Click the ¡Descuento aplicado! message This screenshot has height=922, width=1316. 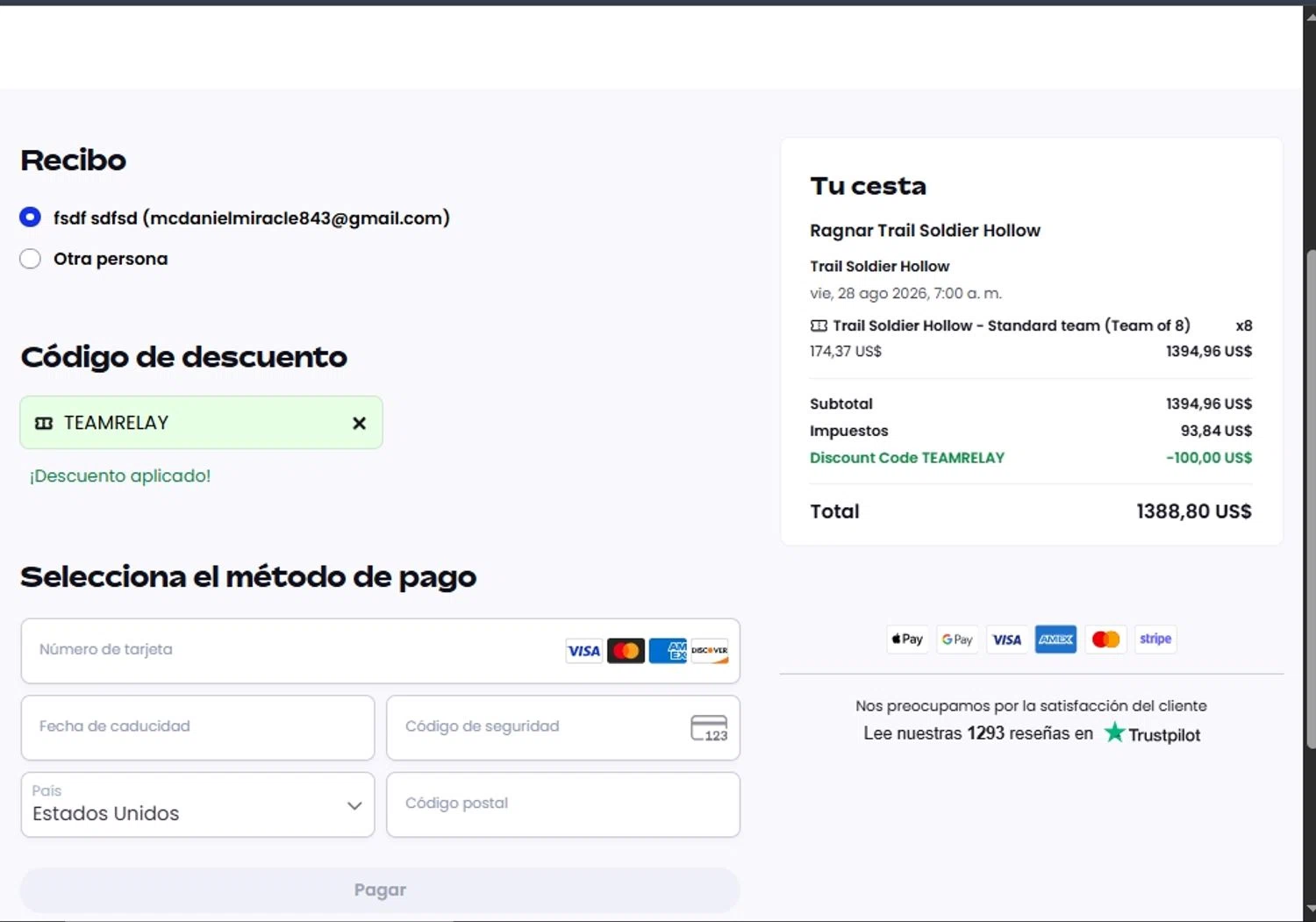(x=120, y=476)
